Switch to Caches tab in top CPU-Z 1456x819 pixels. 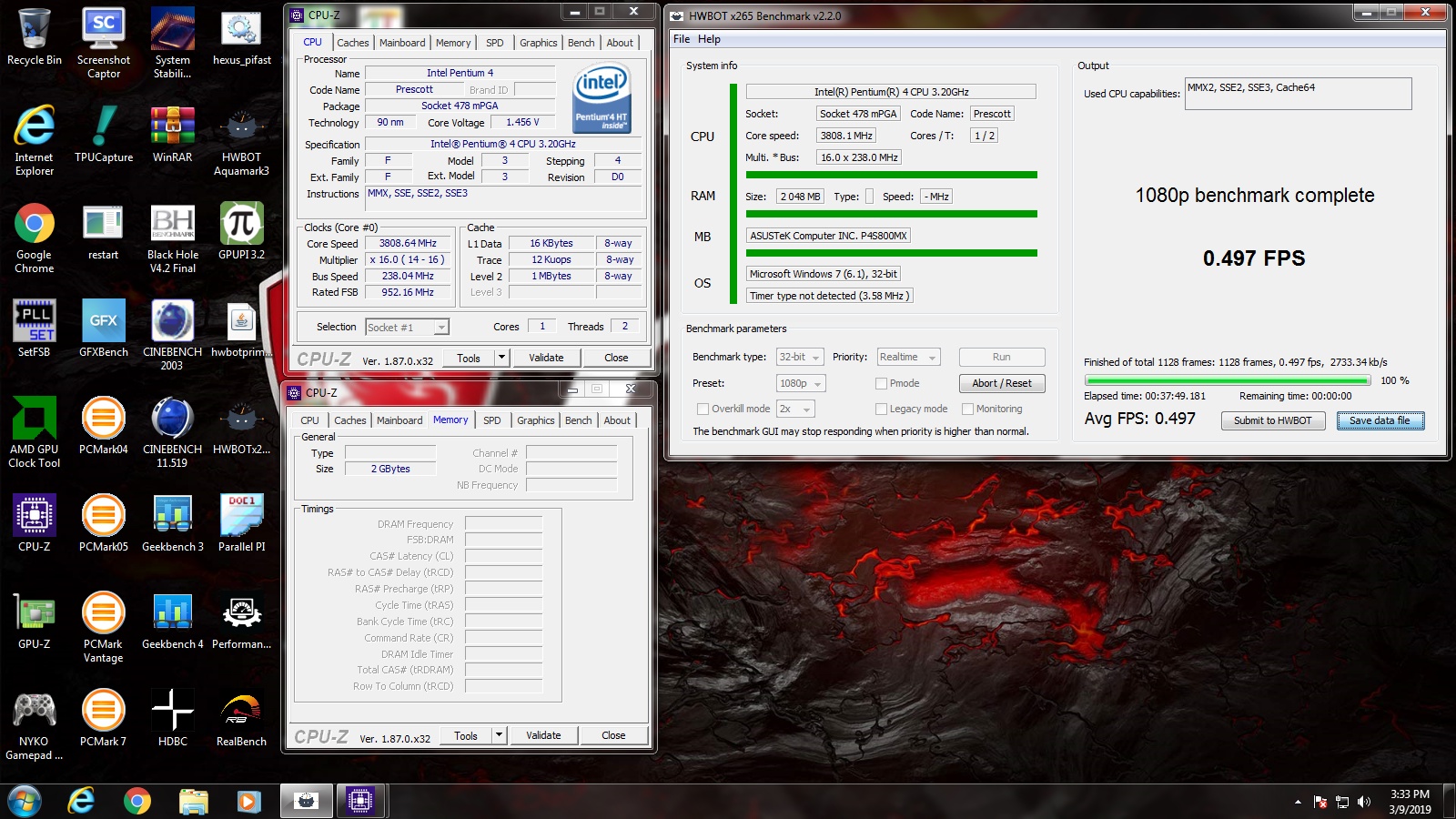[353, 43]
